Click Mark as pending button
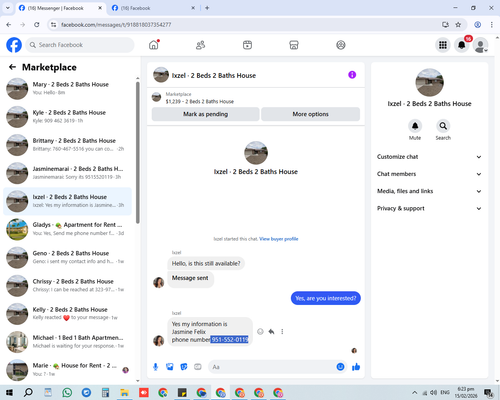Viewport: 500px width, 400px height. click(x=205, y=114)
